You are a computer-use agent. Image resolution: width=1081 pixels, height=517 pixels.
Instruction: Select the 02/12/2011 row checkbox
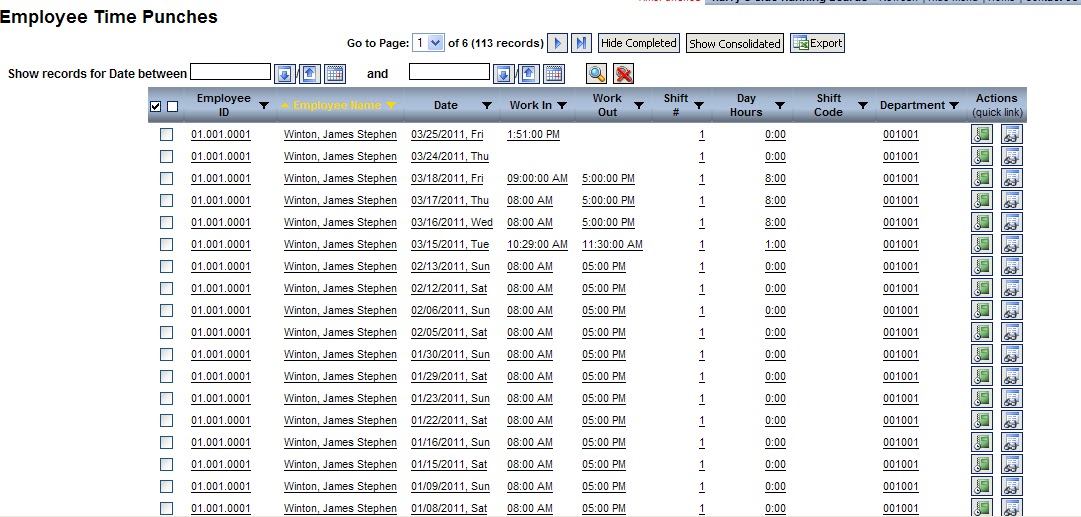click(166, 288)
